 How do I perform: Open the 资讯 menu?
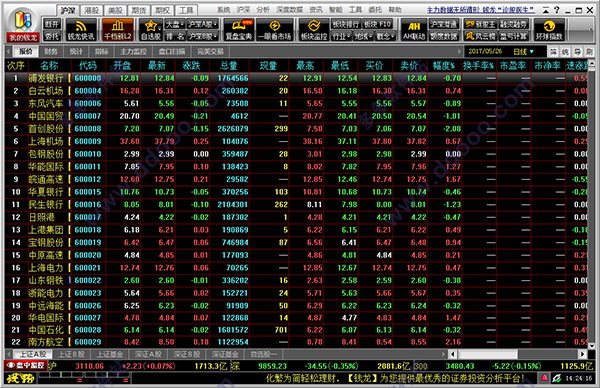[316, 10]
